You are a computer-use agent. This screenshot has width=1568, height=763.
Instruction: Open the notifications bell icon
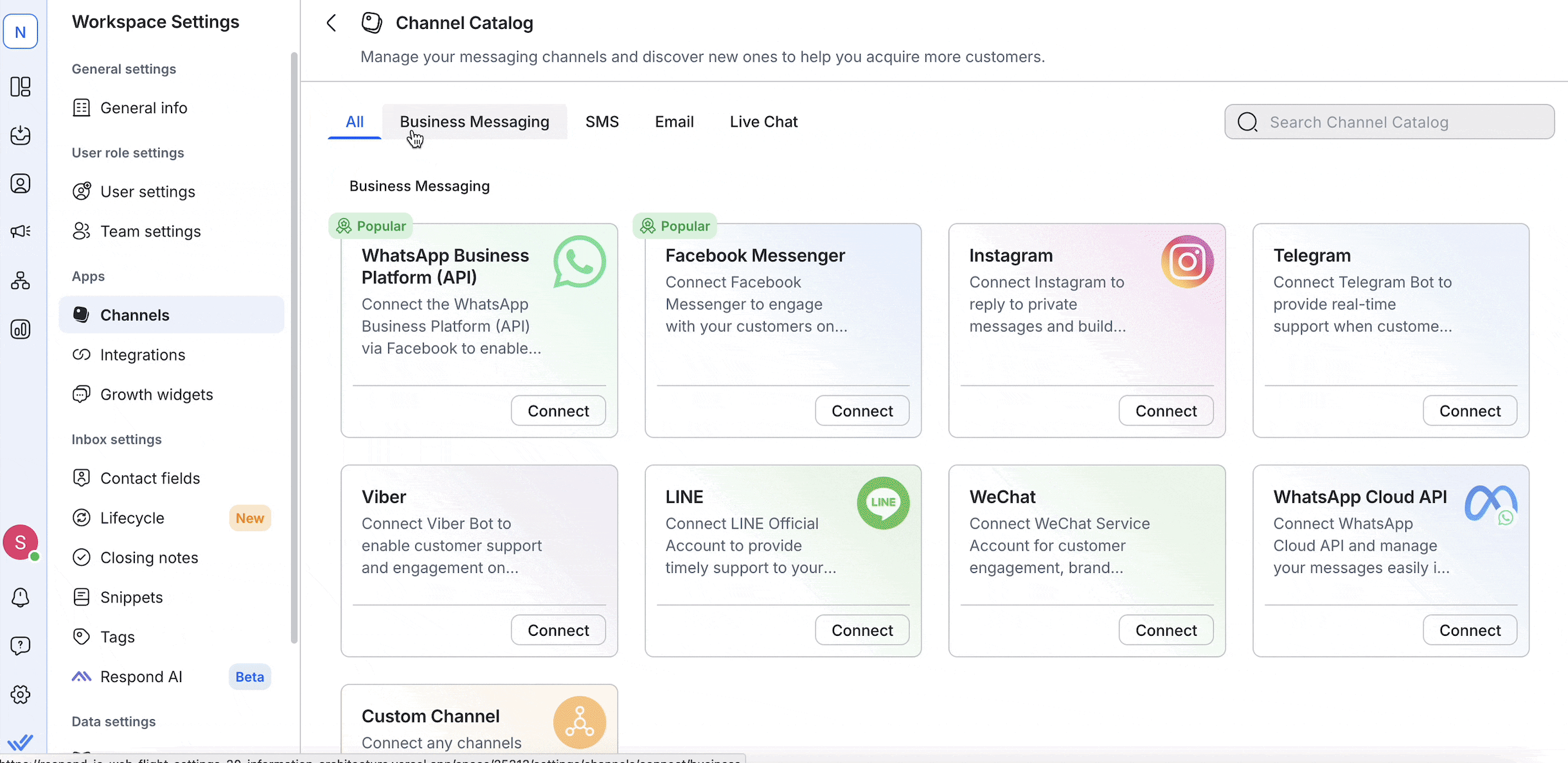[21, 597]
